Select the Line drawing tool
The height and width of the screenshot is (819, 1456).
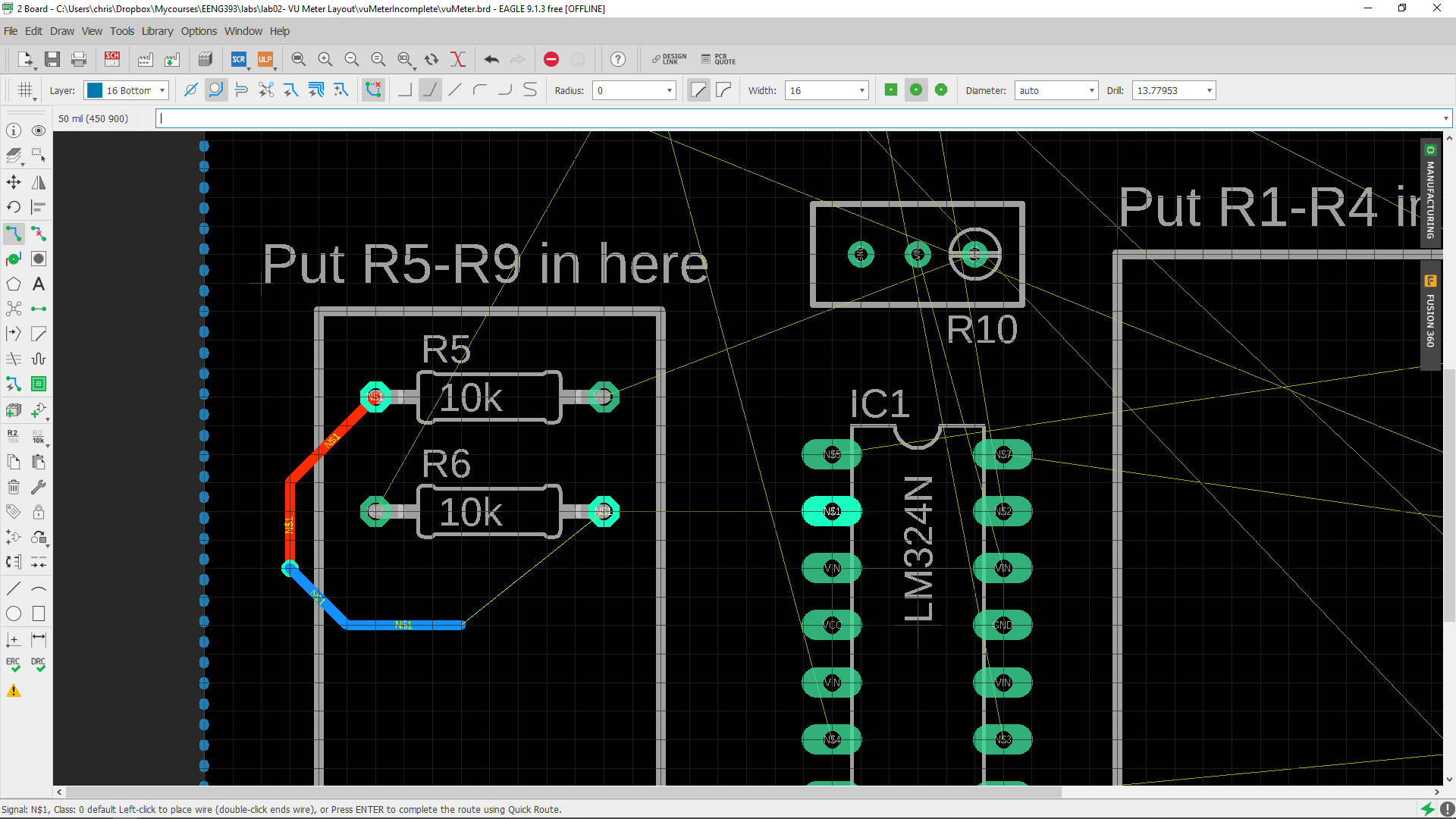(14, 588)
